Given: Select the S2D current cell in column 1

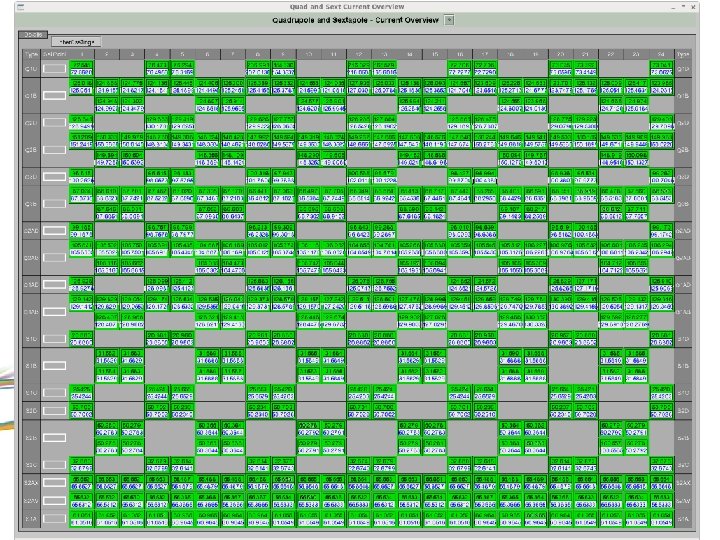Looking at the screenshot, I should [81, 411].
